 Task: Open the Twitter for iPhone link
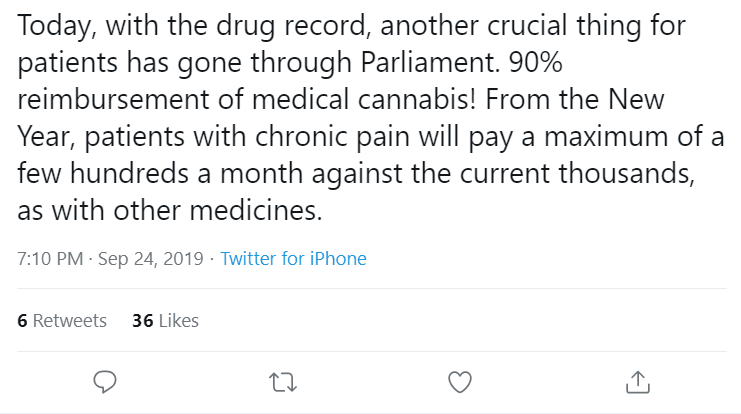[293, 259]
